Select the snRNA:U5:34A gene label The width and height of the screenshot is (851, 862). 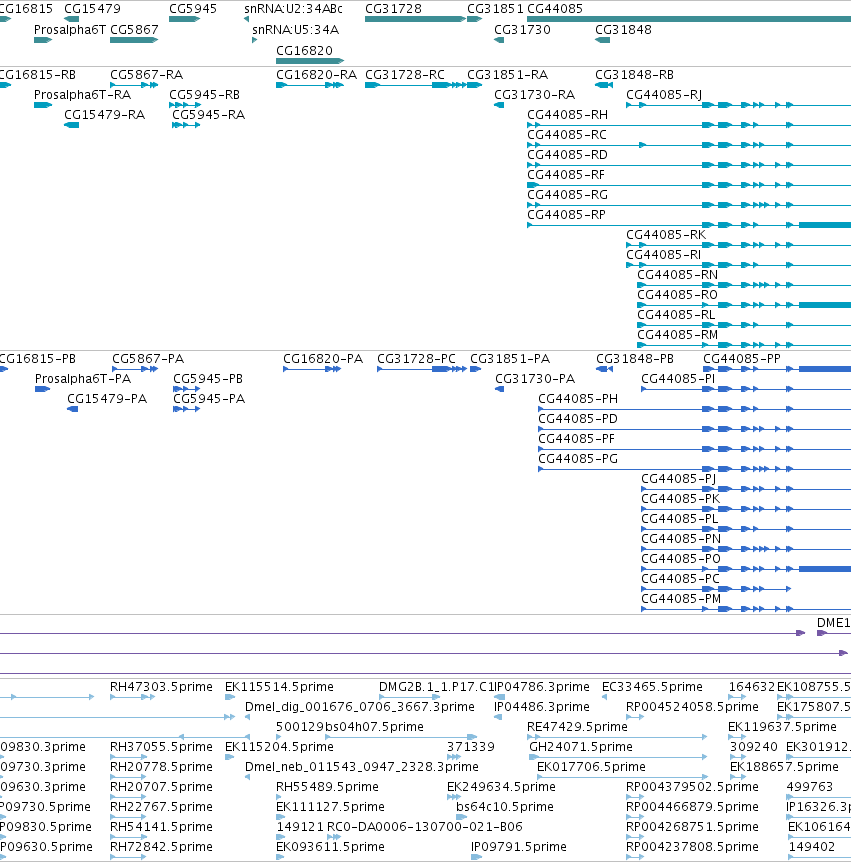(x=295, y=30)
